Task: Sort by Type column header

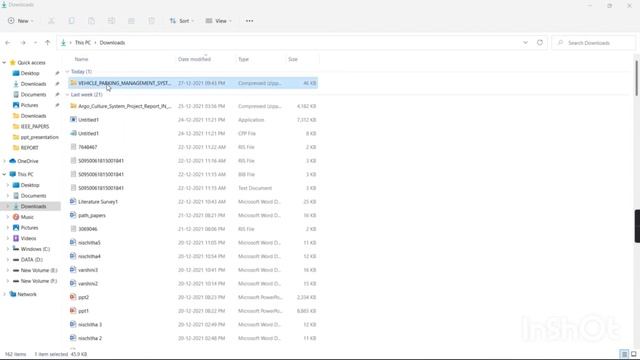Action: (243, 59)
